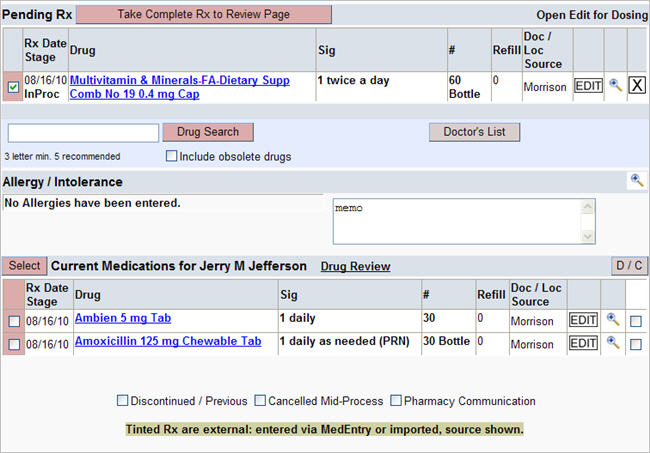
Task: Open the Drug Review link
Action: pyautogui.click(x=355, y=266)
